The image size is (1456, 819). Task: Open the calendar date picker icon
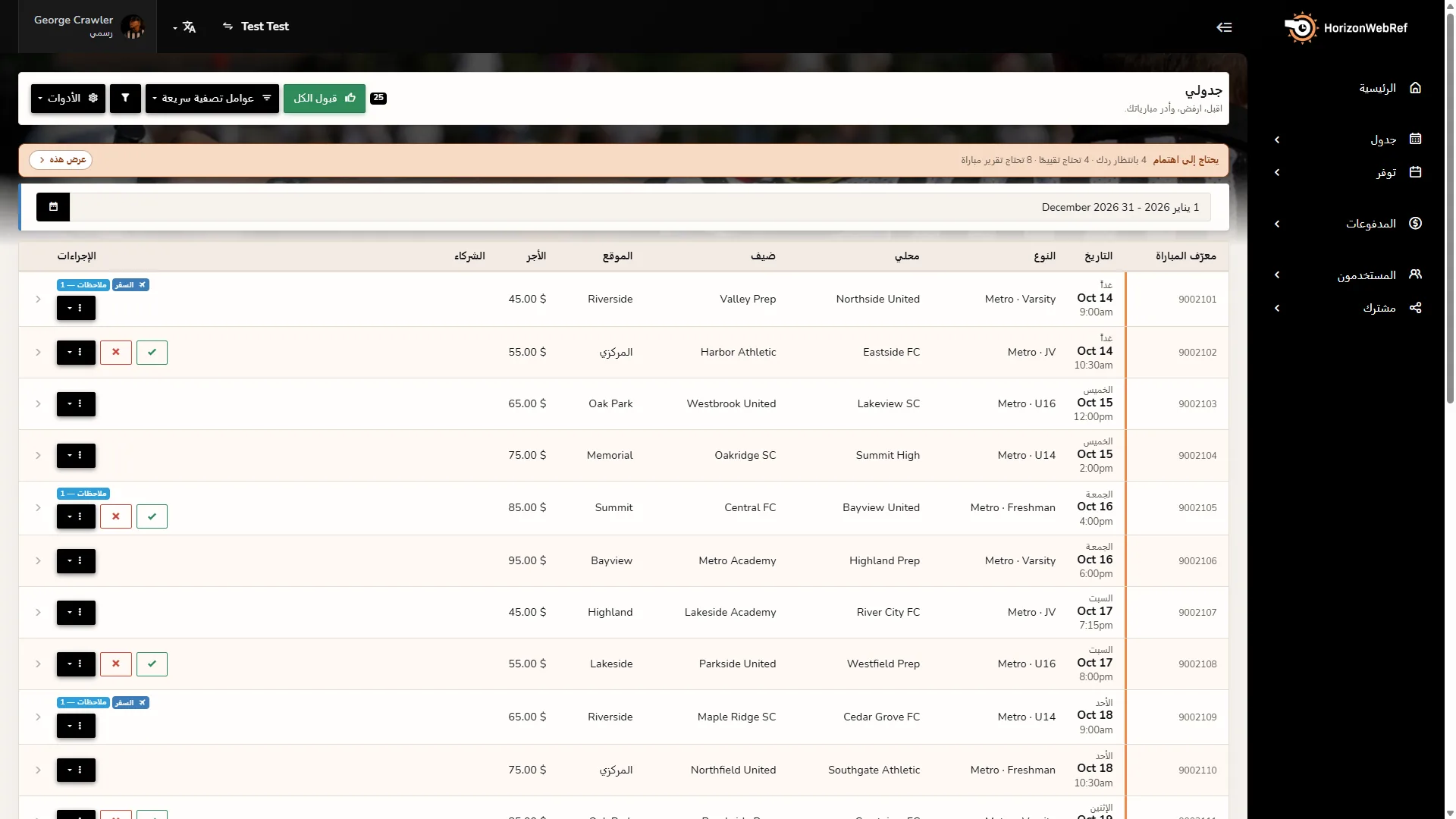coord(53,207)
